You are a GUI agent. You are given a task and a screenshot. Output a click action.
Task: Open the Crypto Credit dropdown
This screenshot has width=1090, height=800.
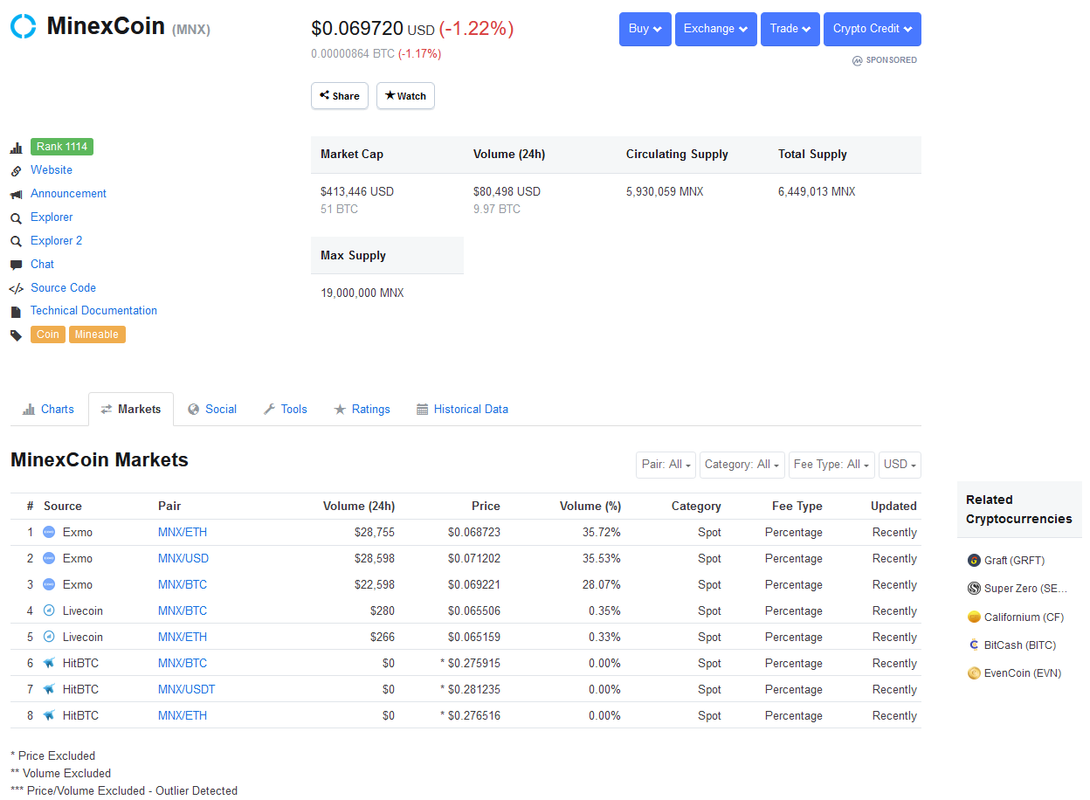[872, 29]
